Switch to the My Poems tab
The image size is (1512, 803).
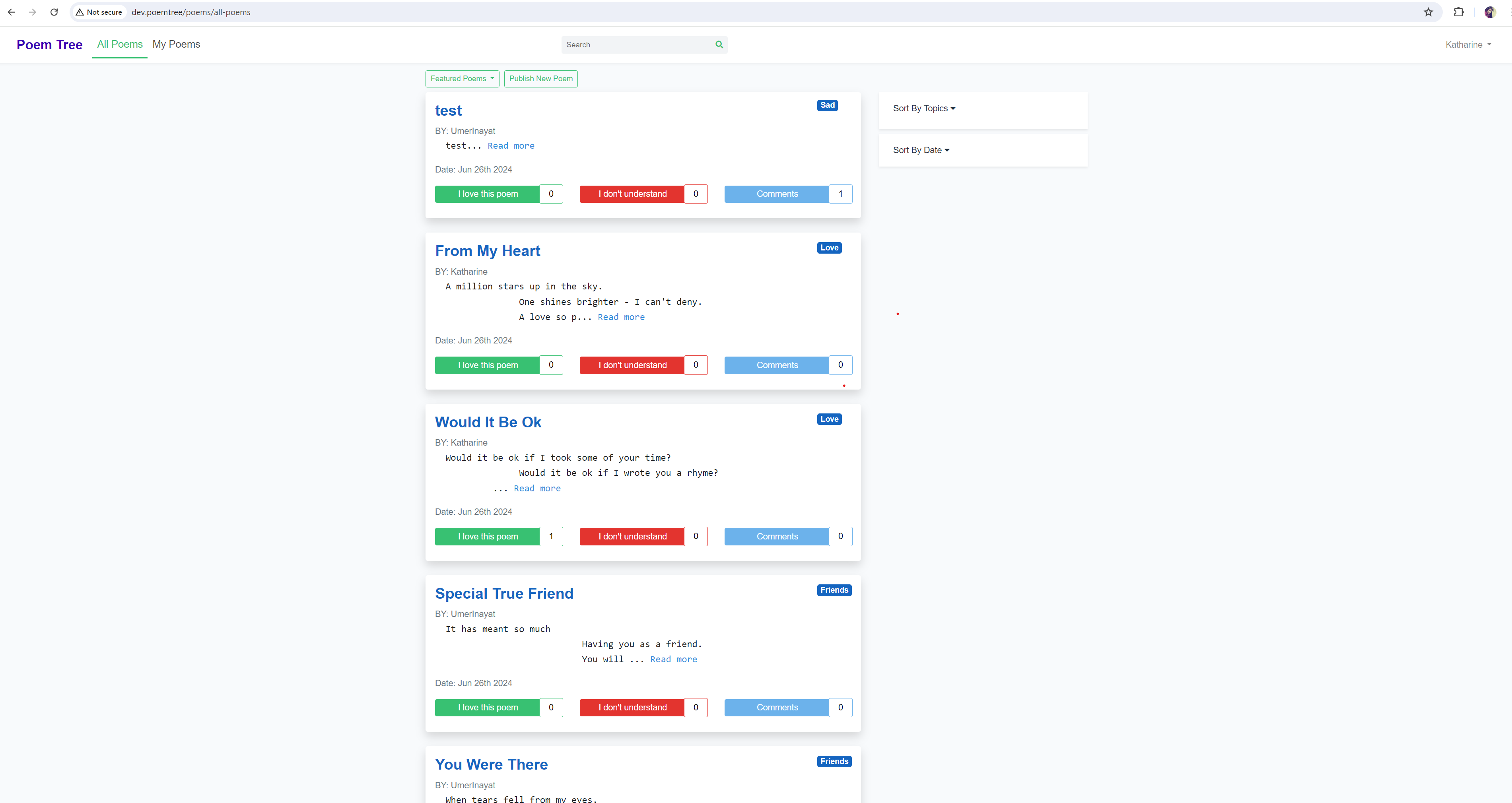(176, 44)
